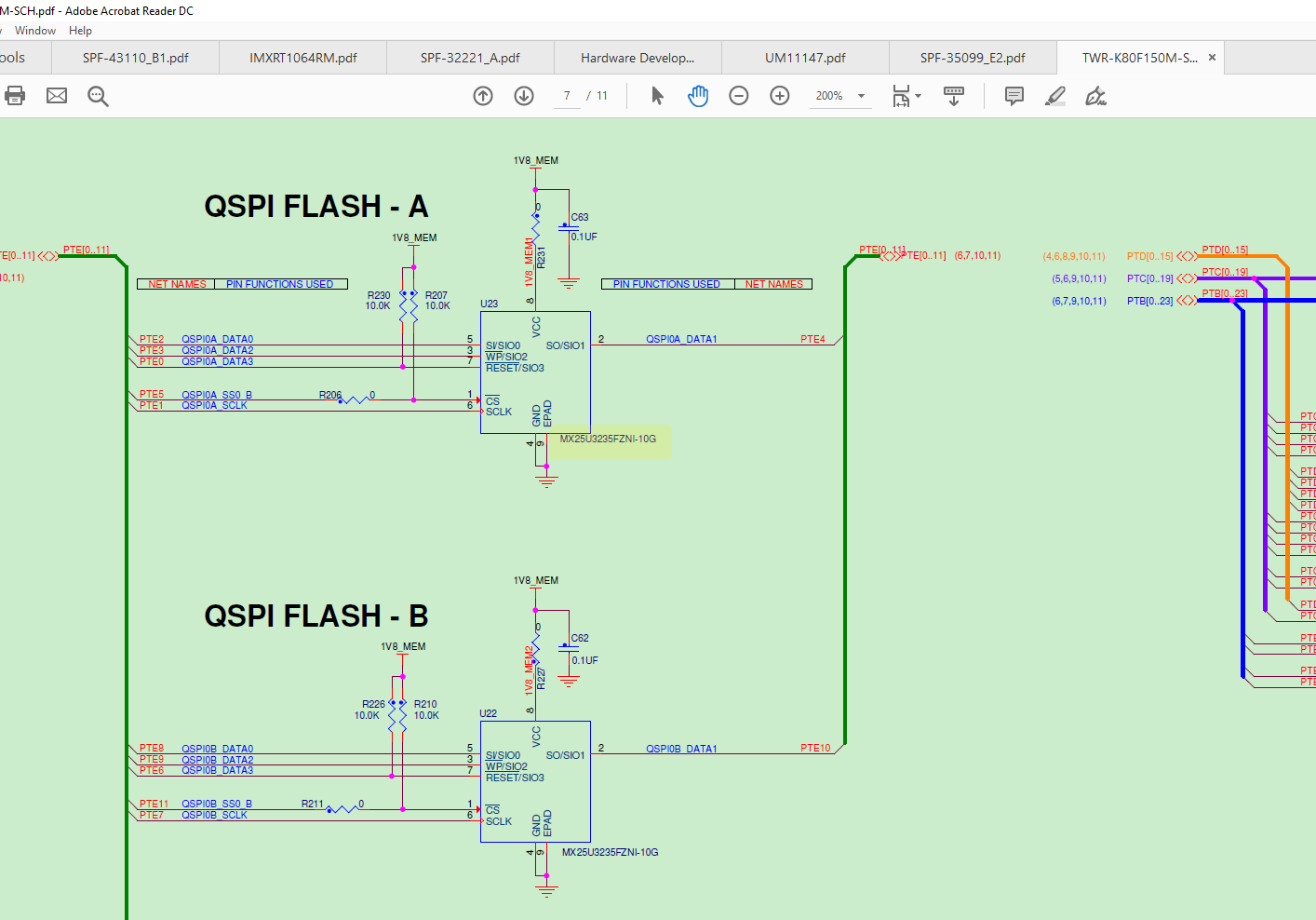Expand the 200% zoom dropdown
This screenshot has width=1316, height=920.
click(x=861, y=96)
